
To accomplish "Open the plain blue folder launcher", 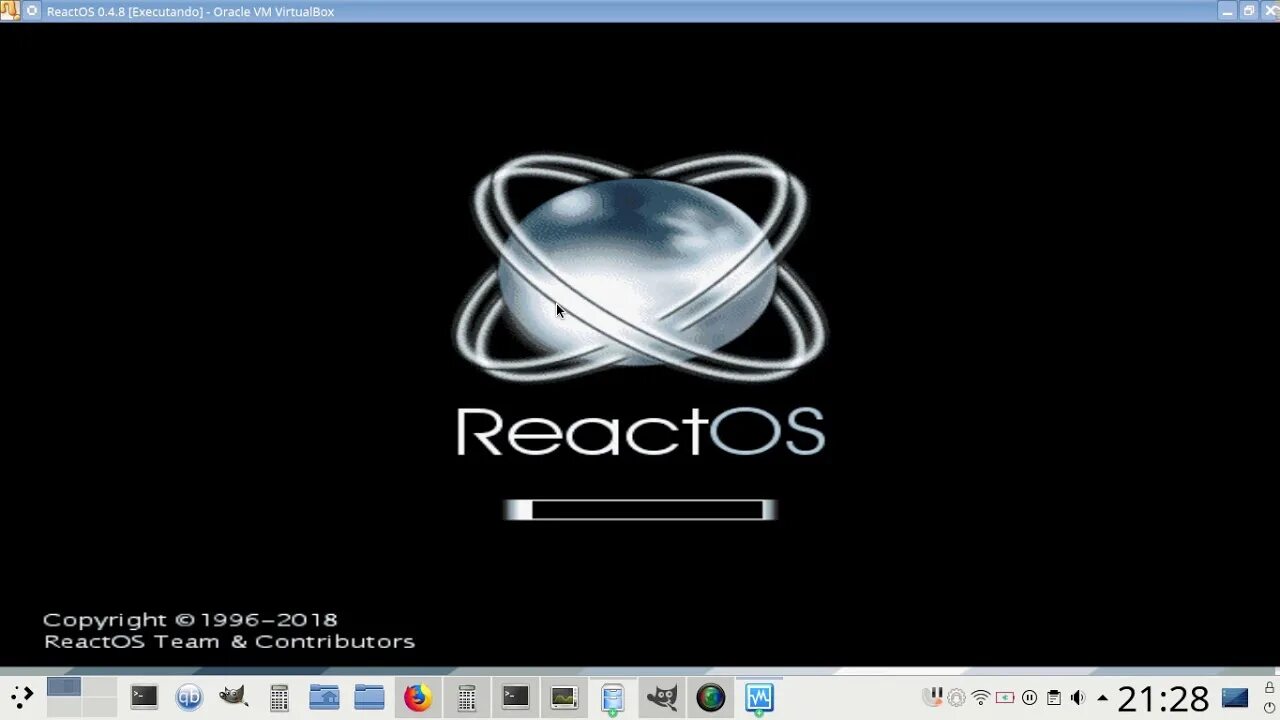I will point(369,697).
